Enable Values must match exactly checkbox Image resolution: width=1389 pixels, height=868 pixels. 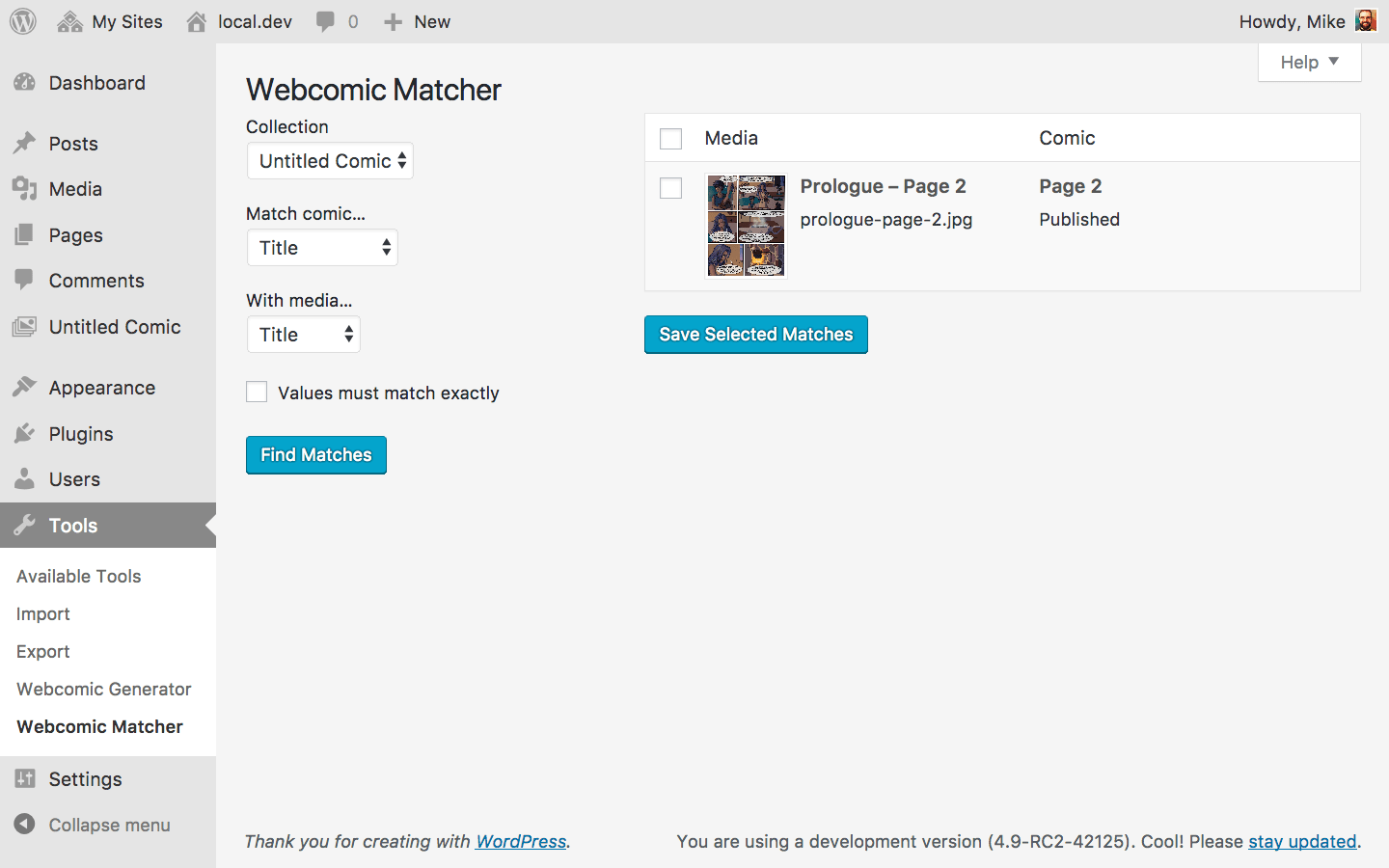(257, 392)
